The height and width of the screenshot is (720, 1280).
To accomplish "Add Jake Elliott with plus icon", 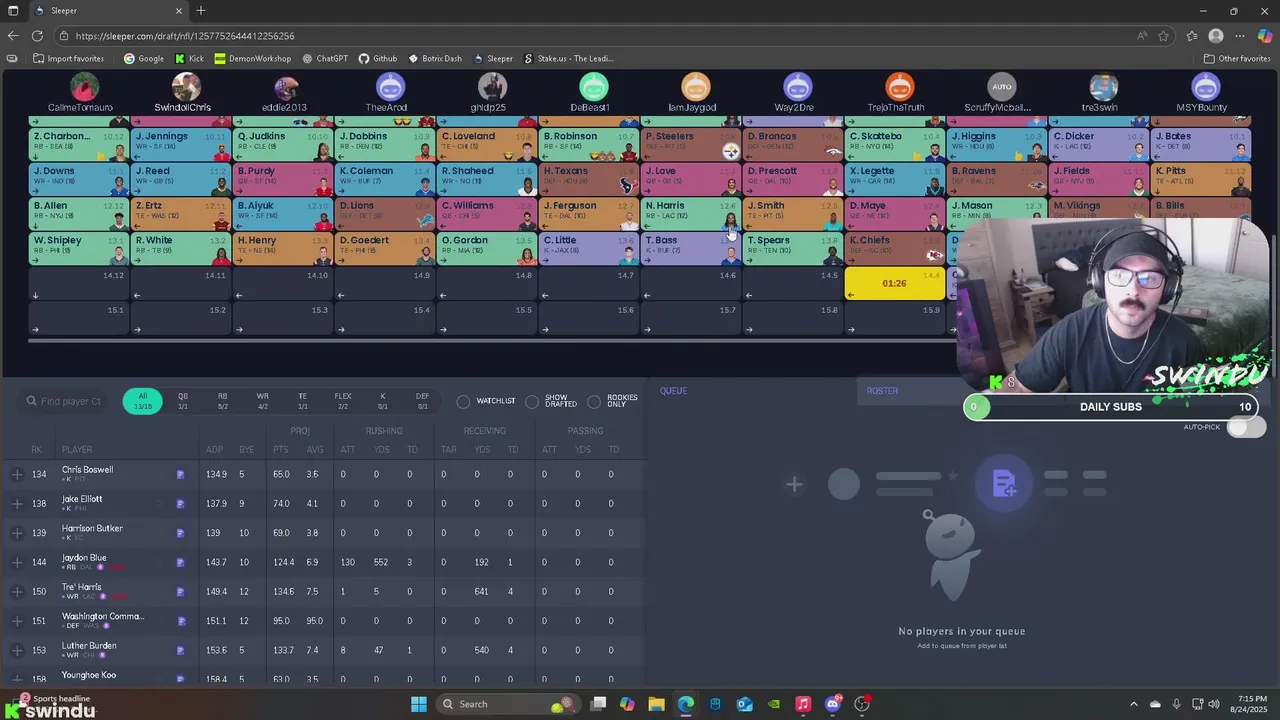I will [x=17, y=503].
